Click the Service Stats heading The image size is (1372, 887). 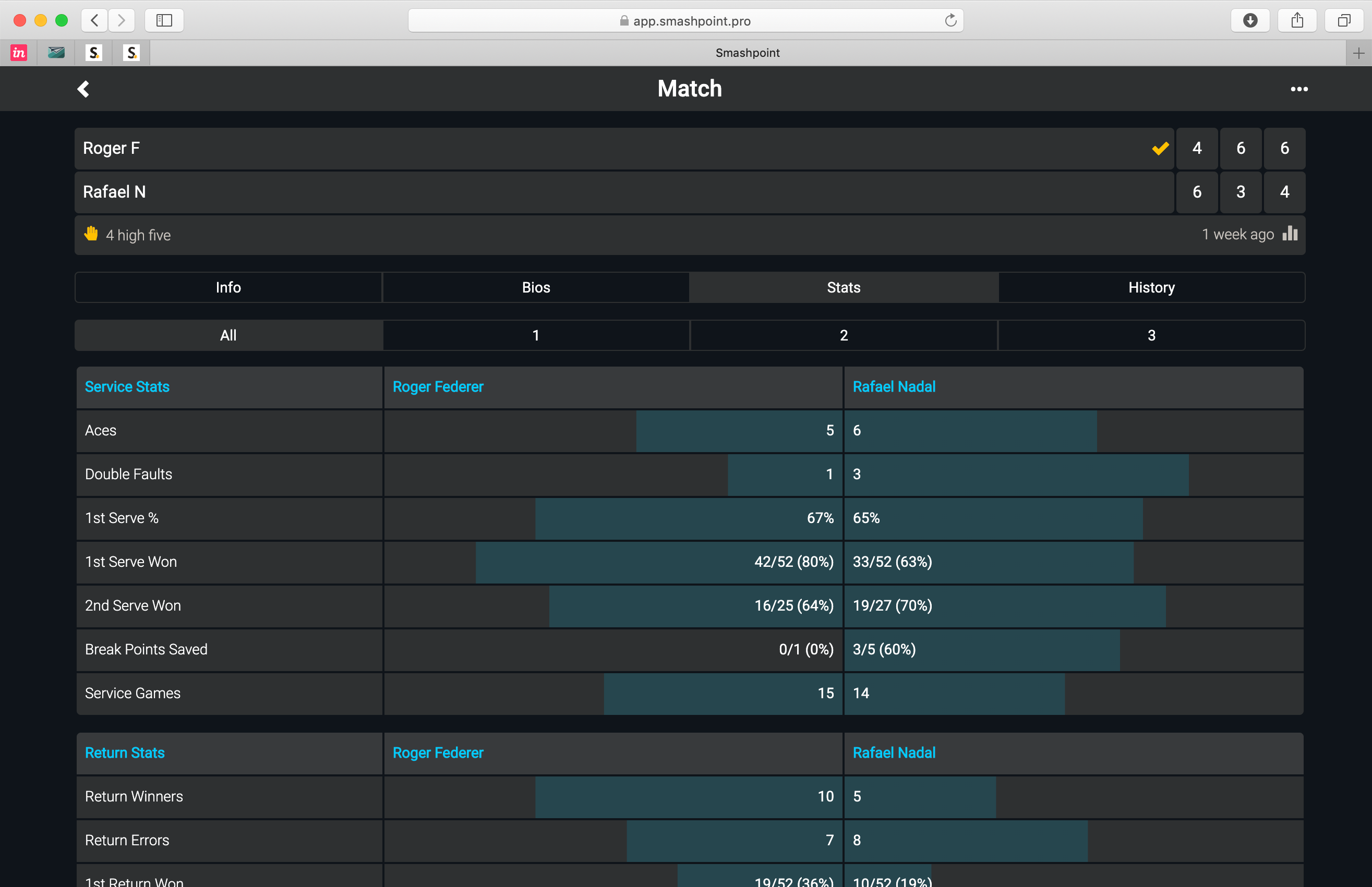(x=127, y=386)
